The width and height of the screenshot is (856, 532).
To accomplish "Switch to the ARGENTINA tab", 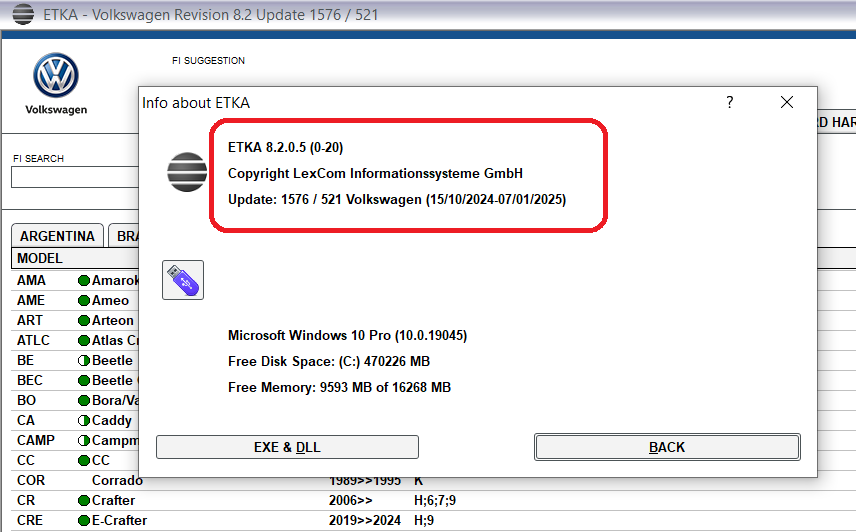I will click(57, 236).
